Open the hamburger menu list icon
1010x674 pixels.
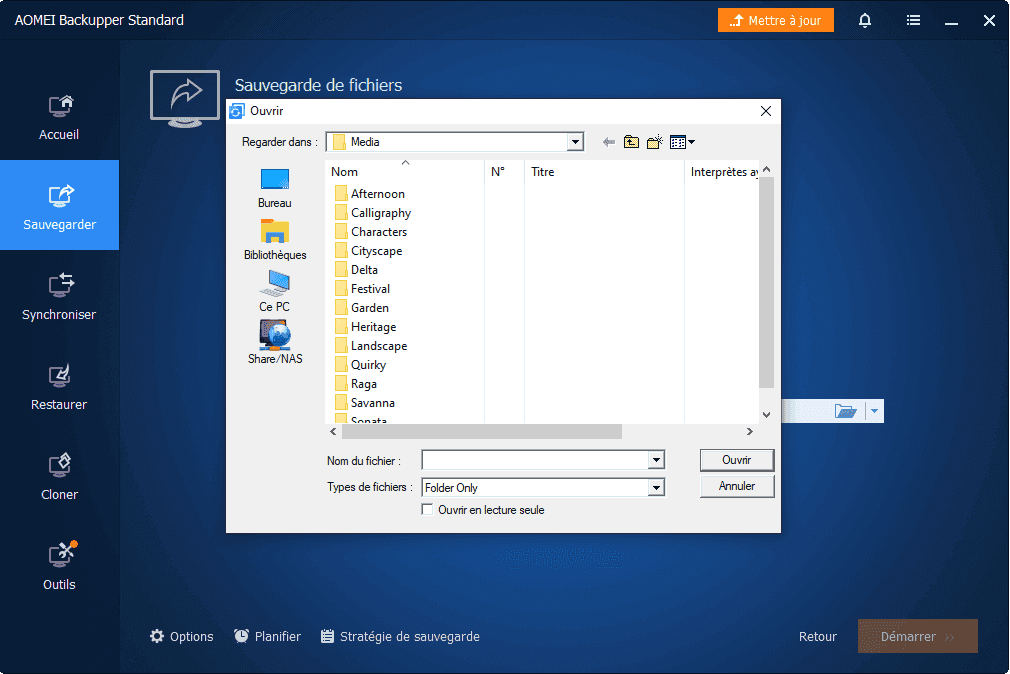(x=913, y=21)
